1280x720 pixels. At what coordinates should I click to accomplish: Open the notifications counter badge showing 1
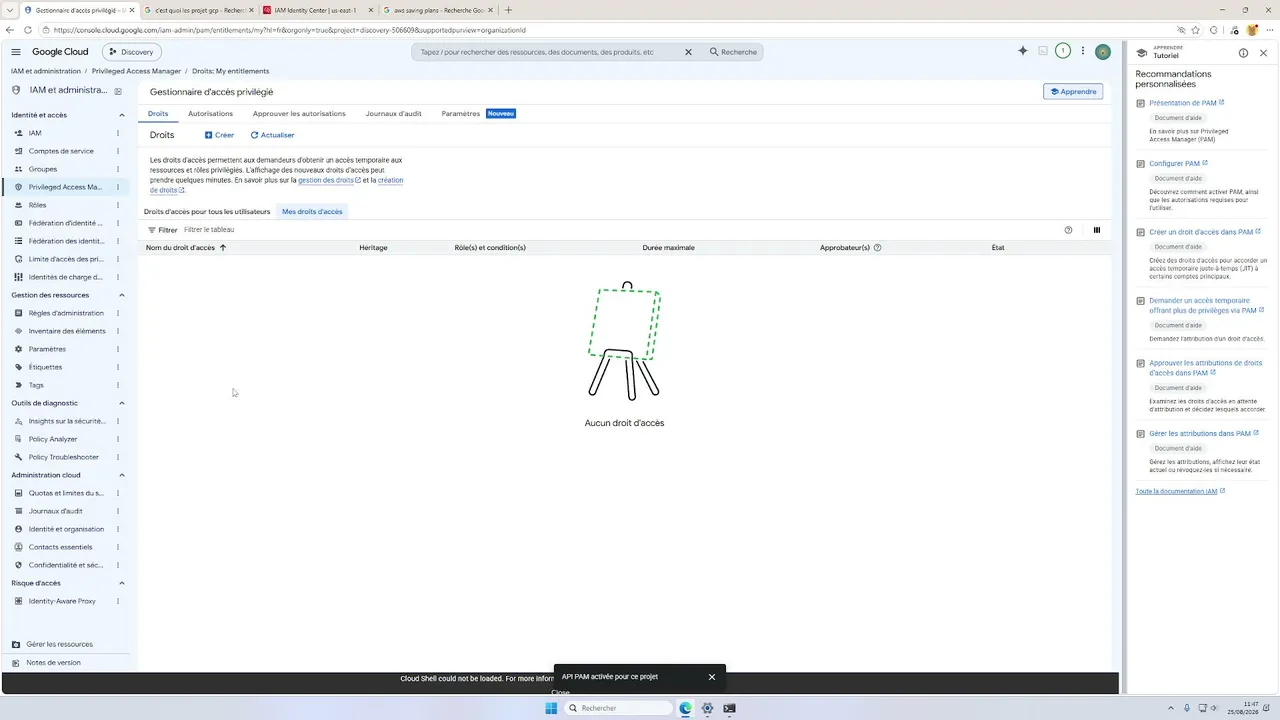[x=1063, y=51]
